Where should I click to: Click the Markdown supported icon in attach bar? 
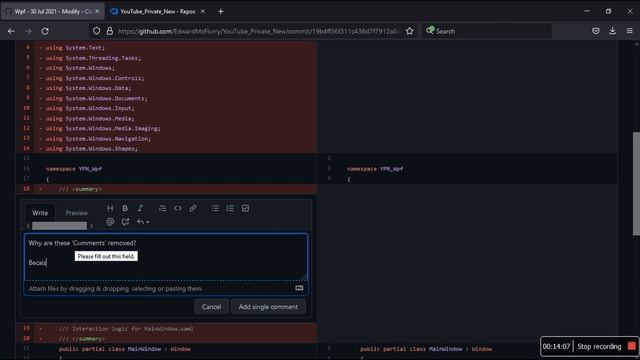point(299,288)
